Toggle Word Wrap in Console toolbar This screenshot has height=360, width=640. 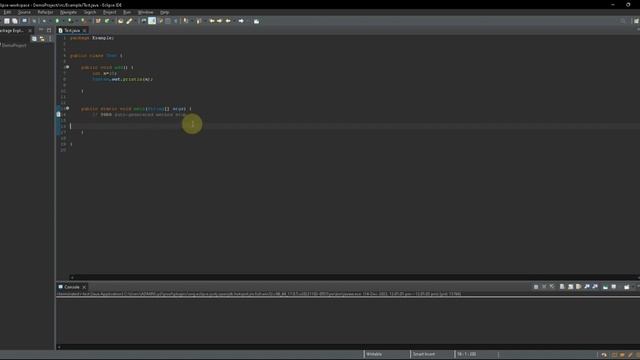click(x=579, y=287)
